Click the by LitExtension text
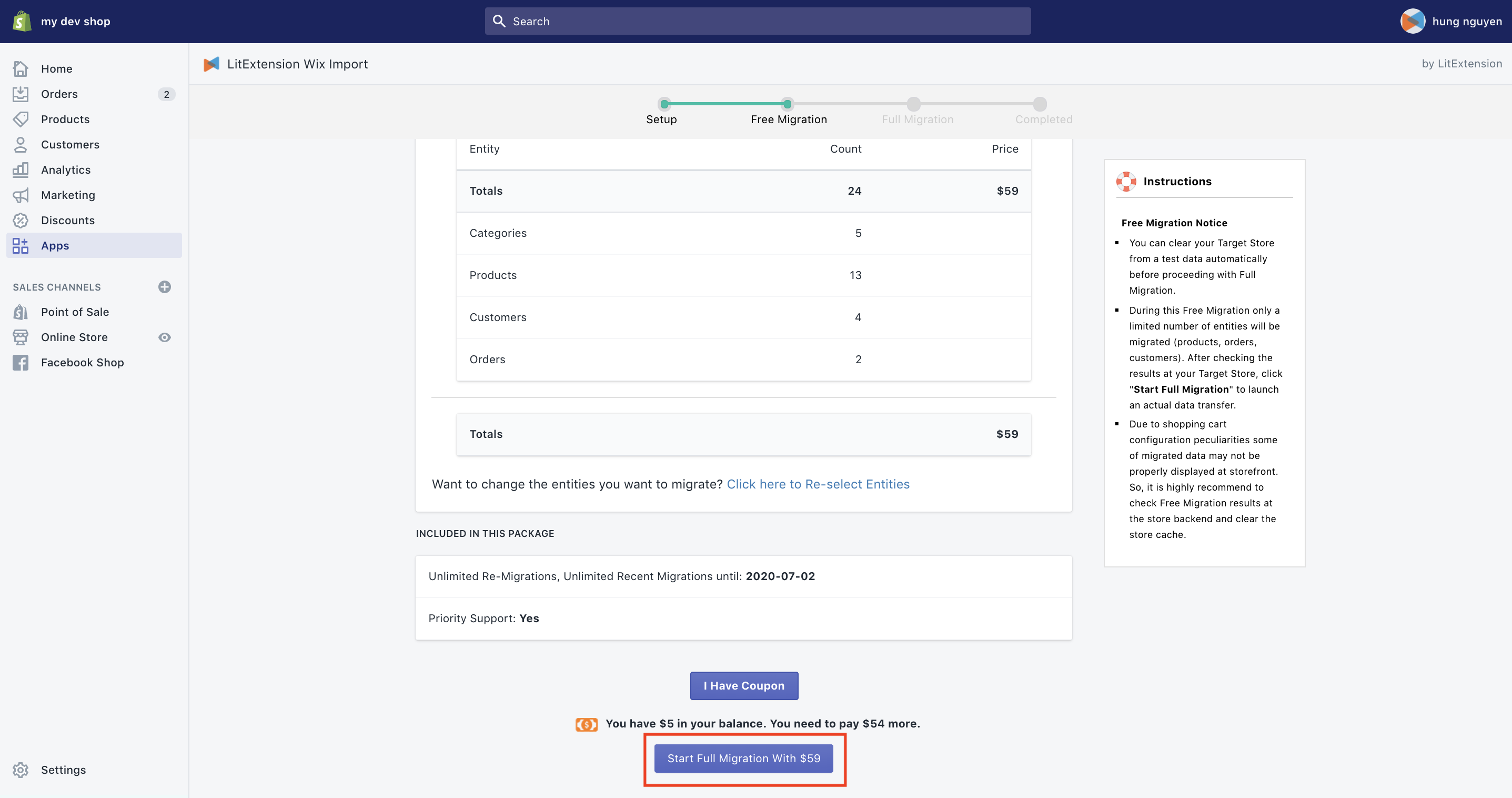Viewport: 1512px width, 798px height. tap(1461, 63)
